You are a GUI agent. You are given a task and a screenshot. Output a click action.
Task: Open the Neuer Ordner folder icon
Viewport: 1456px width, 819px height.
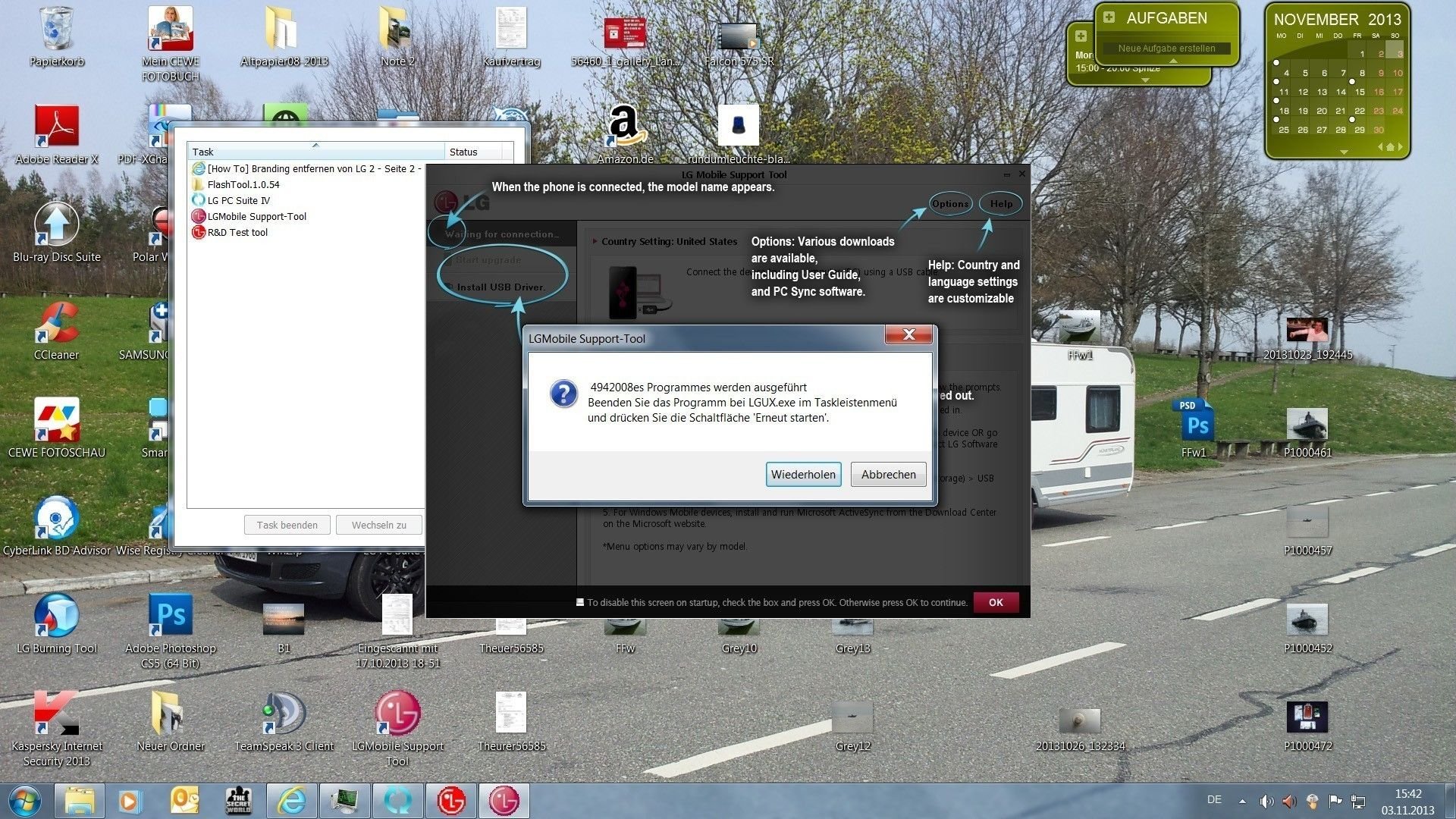click(x=171, y=721)
